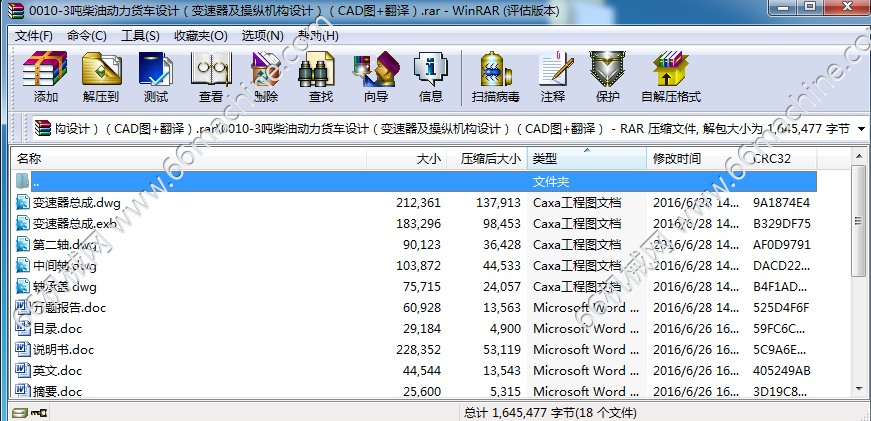Sort by the Size (大小) column header
871x421 pixels.
[x=406, y=159]
